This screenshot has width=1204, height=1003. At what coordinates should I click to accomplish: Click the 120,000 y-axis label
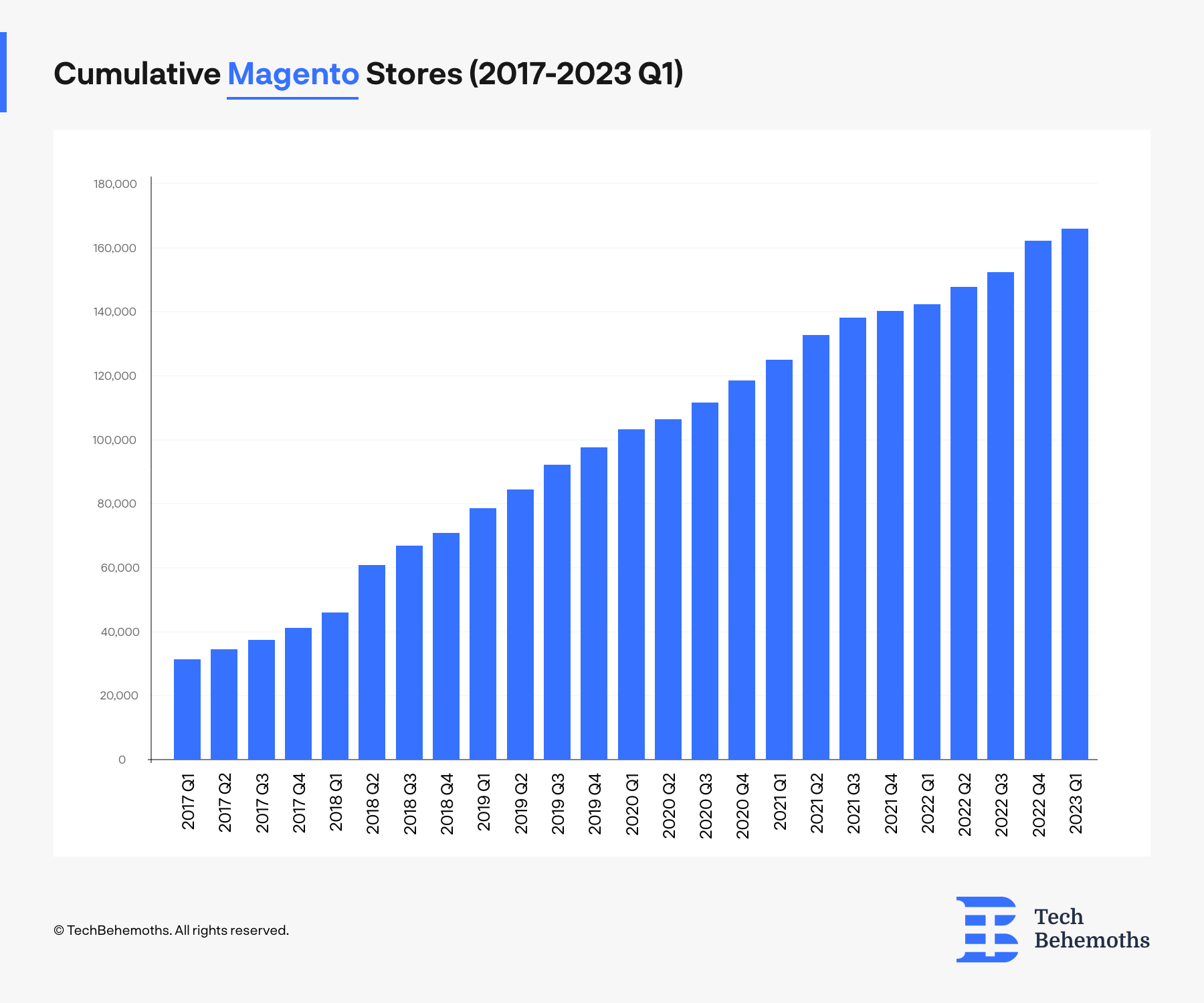click(x=115, y=376)
